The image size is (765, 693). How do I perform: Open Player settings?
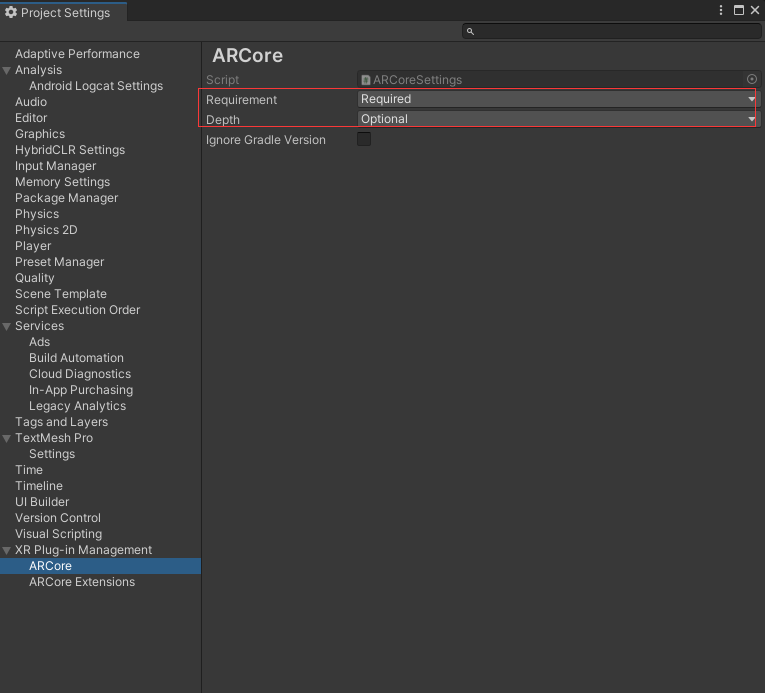point(33,246)
